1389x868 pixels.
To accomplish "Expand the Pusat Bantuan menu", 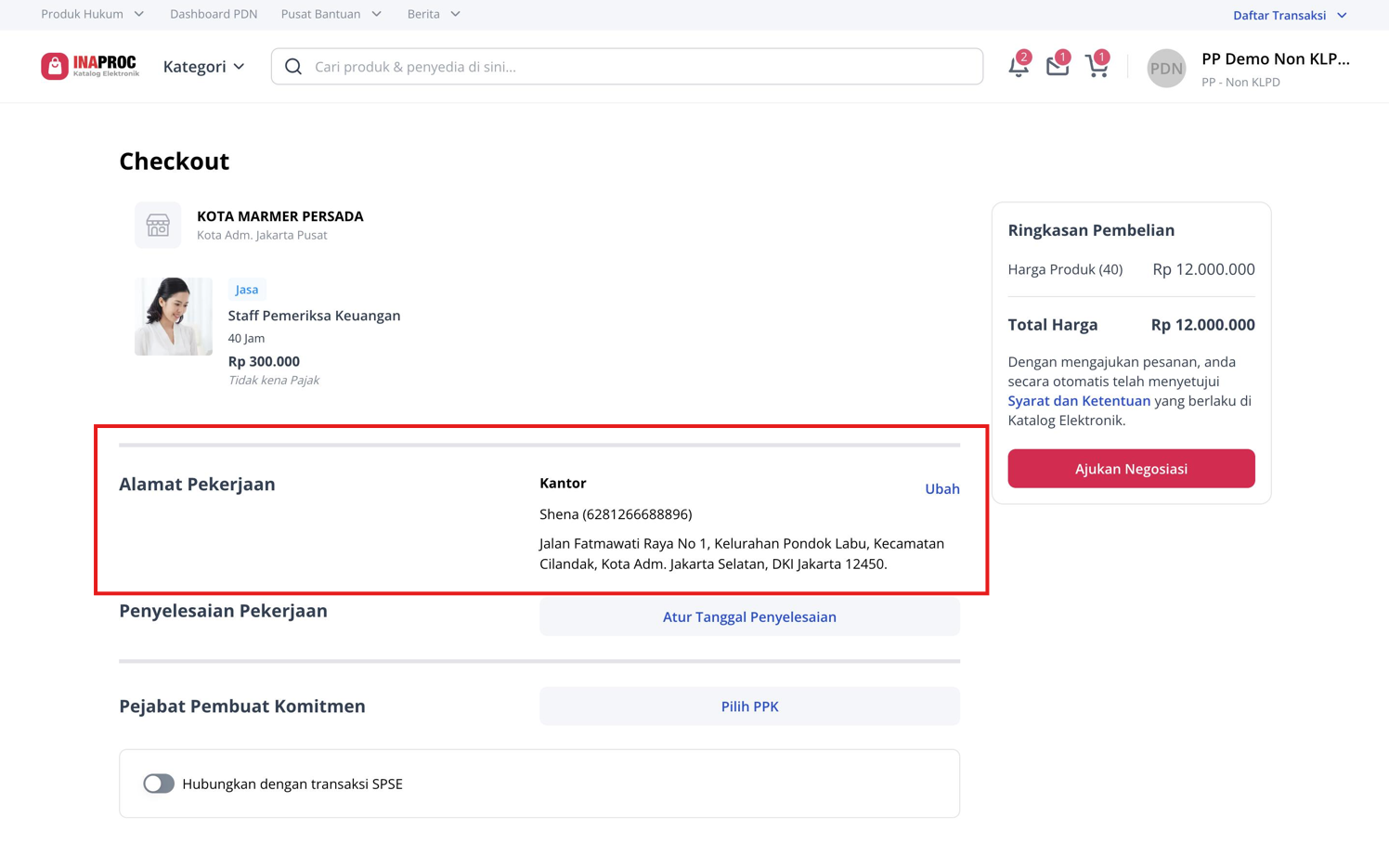I will point(331,14).
